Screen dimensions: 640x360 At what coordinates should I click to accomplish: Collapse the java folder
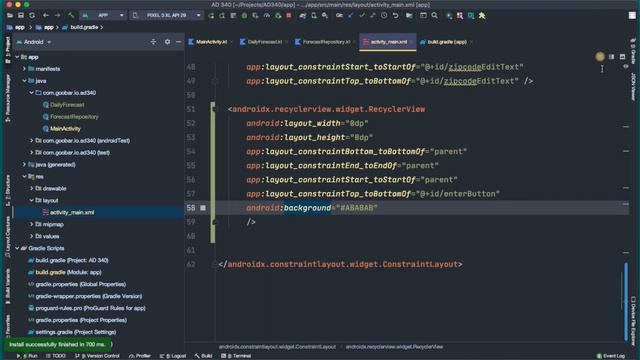tap(24, 81)
